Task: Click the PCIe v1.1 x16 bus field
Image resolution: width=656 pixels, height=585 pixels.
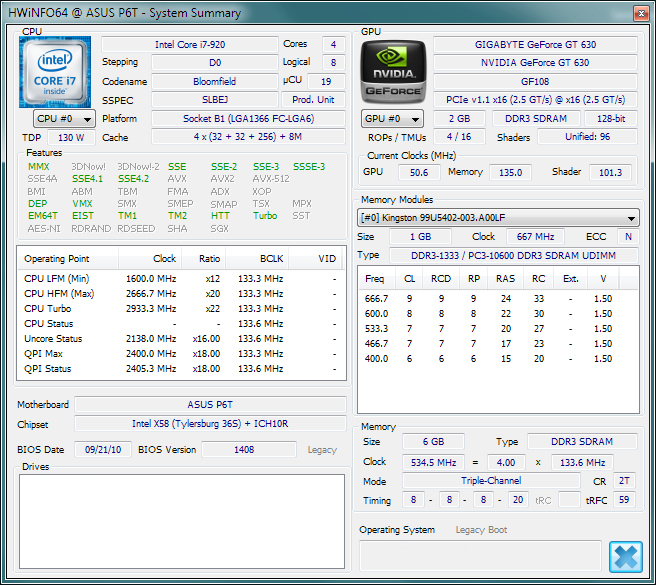Action: pyautogui.click(x=535, y=100)
